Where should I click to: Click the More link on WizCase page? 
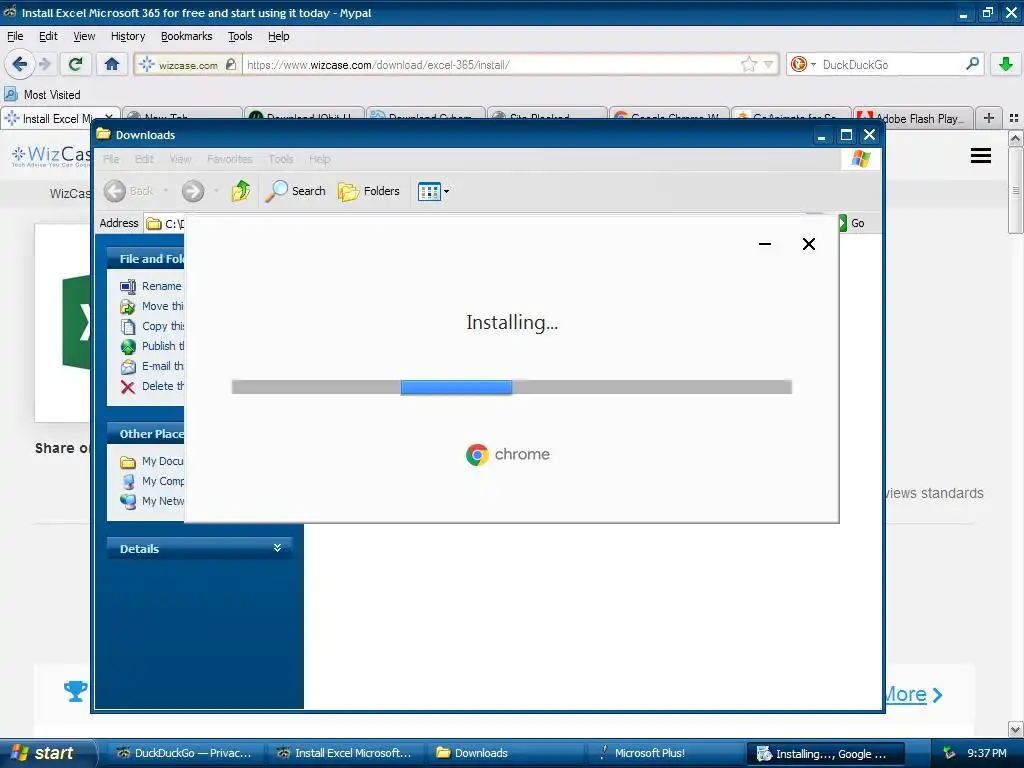click(913, 694)
